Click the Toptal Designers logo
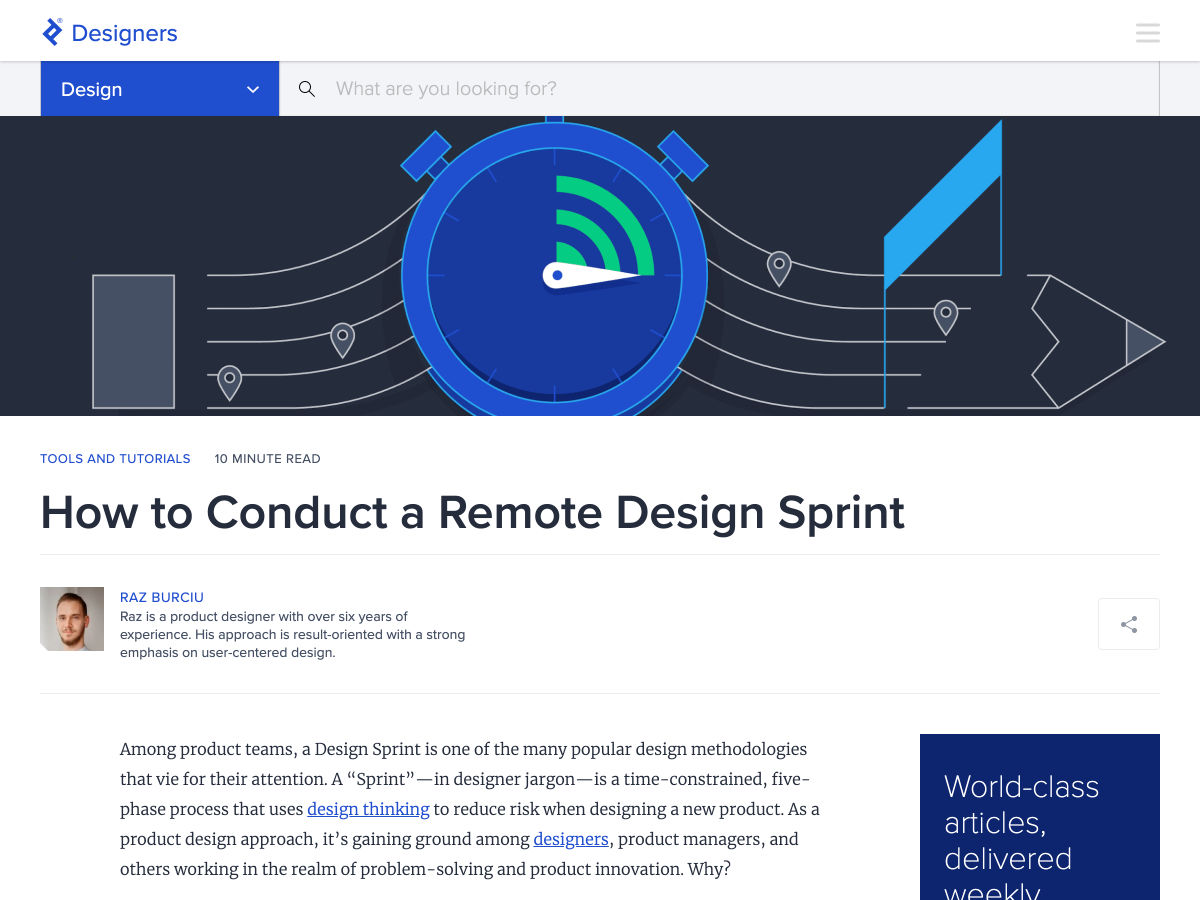This screenshot has width=1200, height=900. click(109, 32)
